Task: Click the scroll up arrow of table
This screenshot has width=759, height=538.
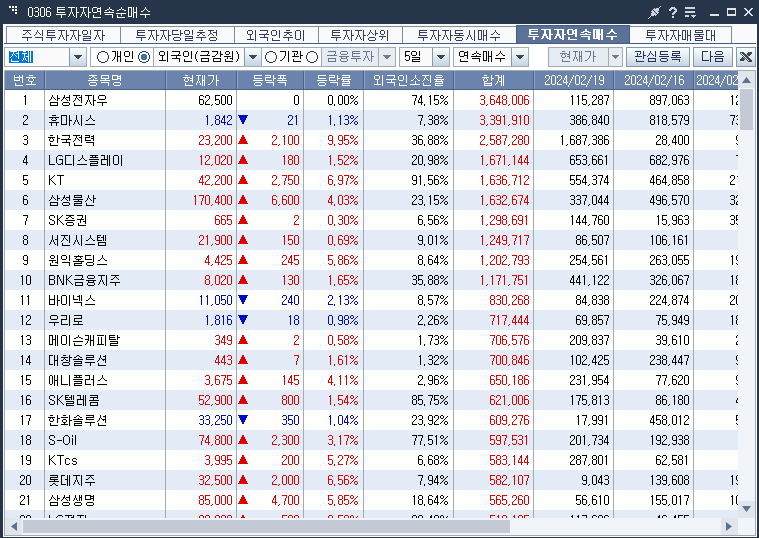Action: 746,79
